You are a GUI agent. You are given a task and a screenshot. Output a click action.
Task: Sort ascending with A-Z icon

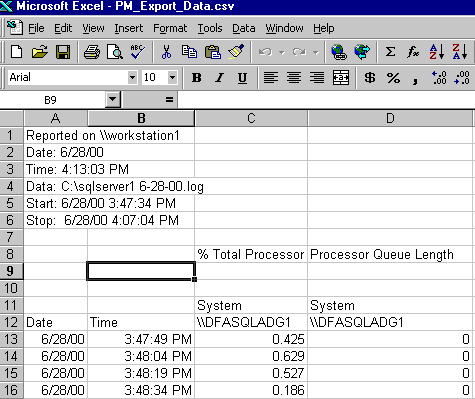click(436, 52)
